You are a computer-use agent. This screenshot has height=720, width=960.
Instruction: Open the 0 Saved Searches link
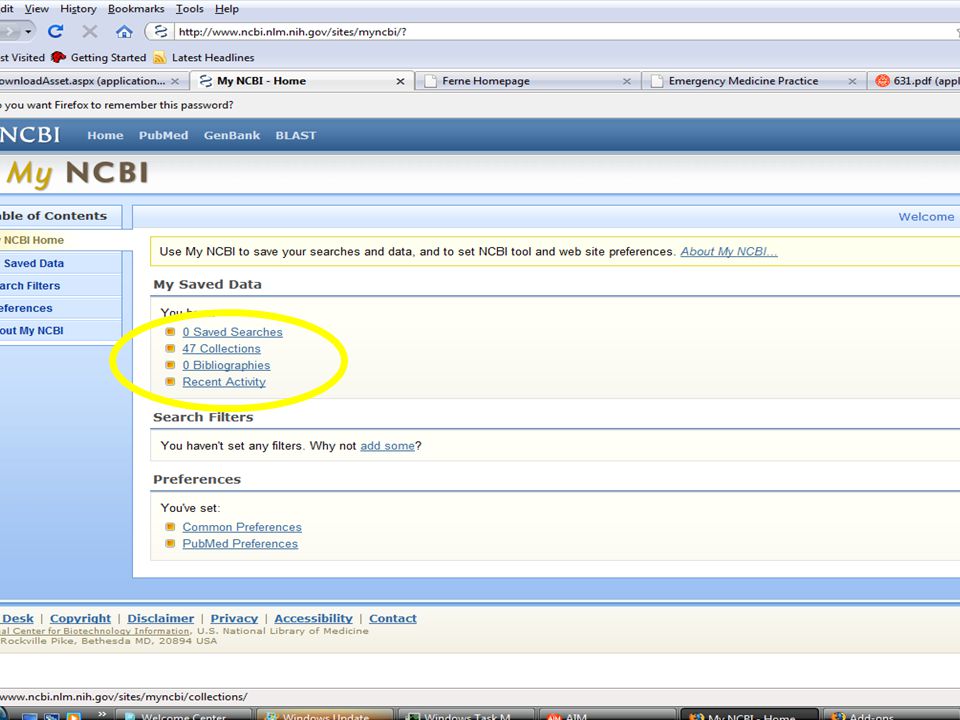pos(232,332)
